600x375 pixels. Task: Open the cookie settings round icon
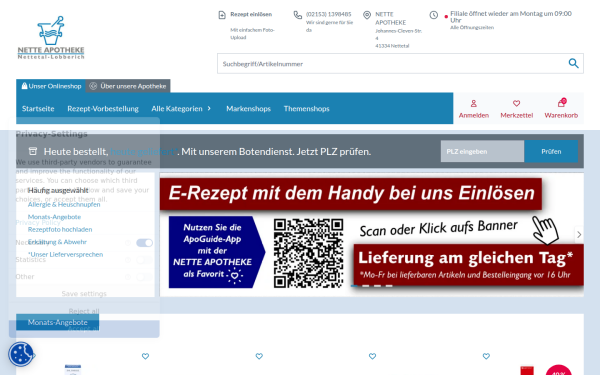pyautogui.click(x=21, y=354)
